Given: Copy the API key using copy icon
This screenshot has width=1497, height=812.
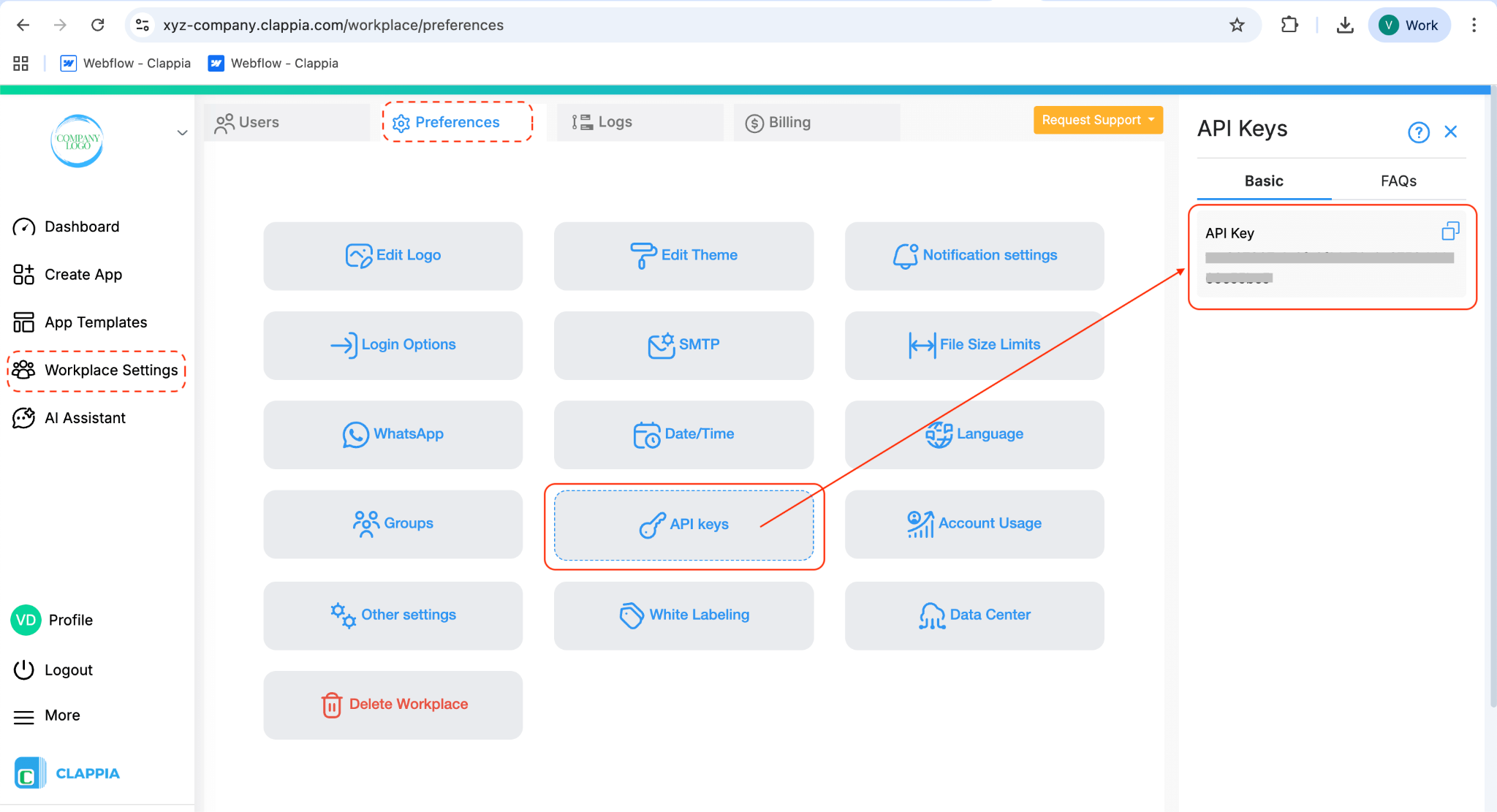Looking at the screenshot, I should point(1450,232).
